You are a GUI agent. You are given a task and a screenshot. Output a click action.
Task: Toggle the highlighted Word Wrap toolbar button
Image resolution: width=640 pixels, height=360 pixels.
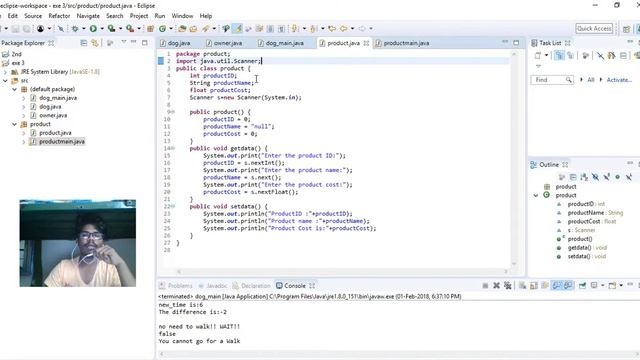click(237, 29)
